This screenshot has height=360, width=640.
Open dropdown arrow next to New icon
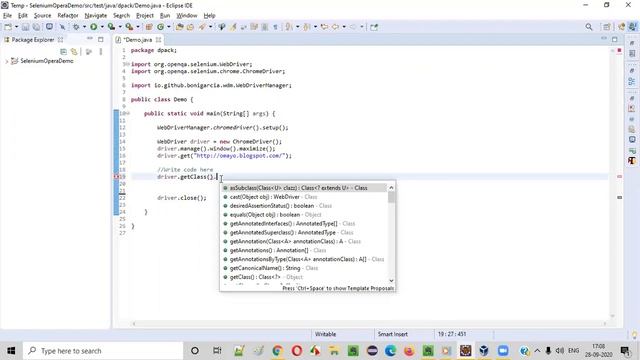click(x=16, y=27)
